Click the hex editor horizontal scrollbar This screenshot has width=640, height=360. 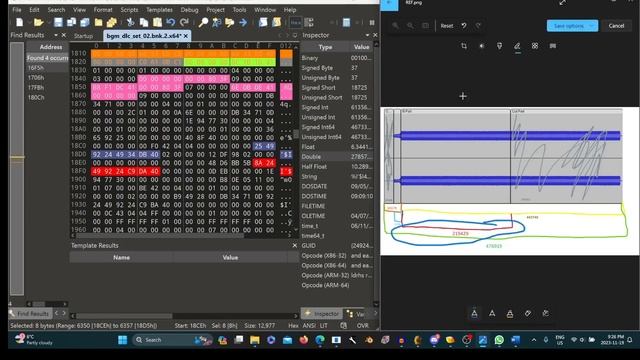pyautogui.click(x=160, y=236)
